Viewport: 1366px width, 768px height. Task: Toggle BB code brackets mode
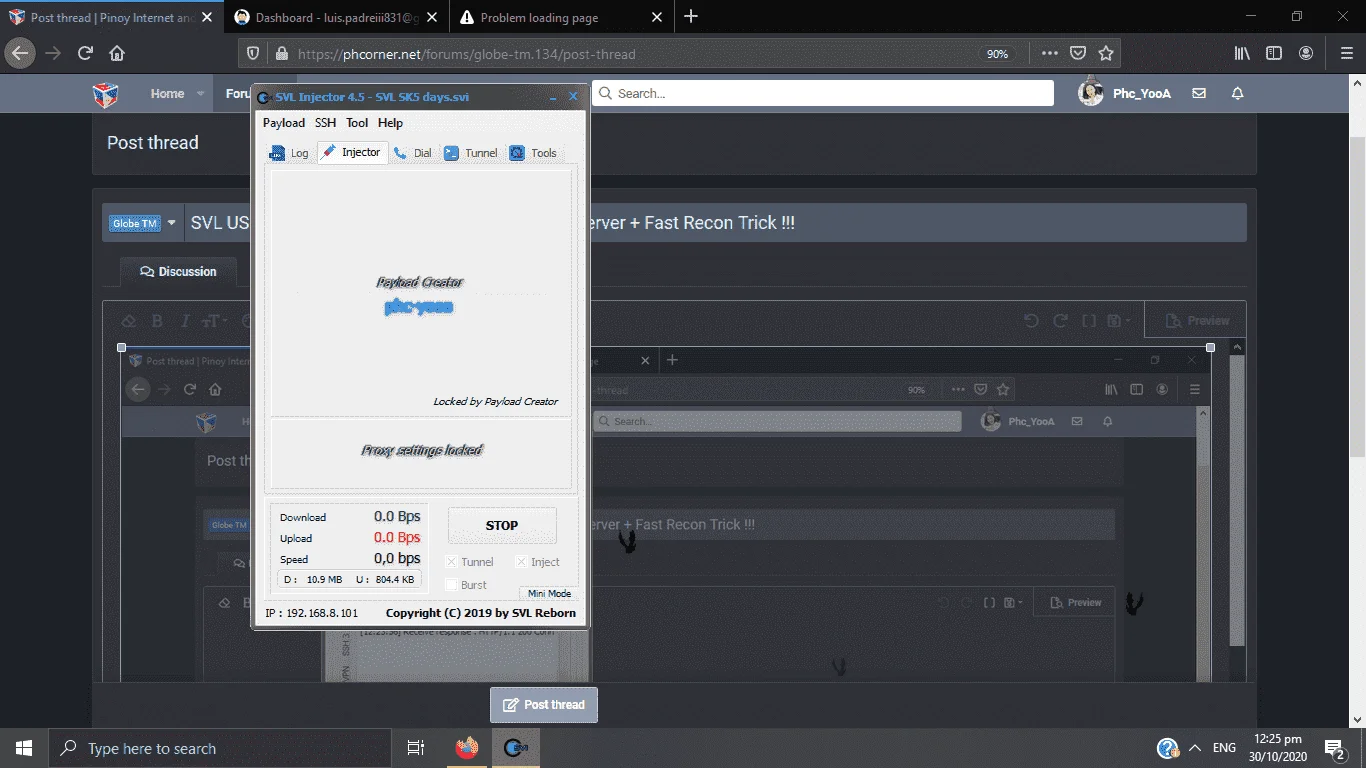click(1090, 321)
